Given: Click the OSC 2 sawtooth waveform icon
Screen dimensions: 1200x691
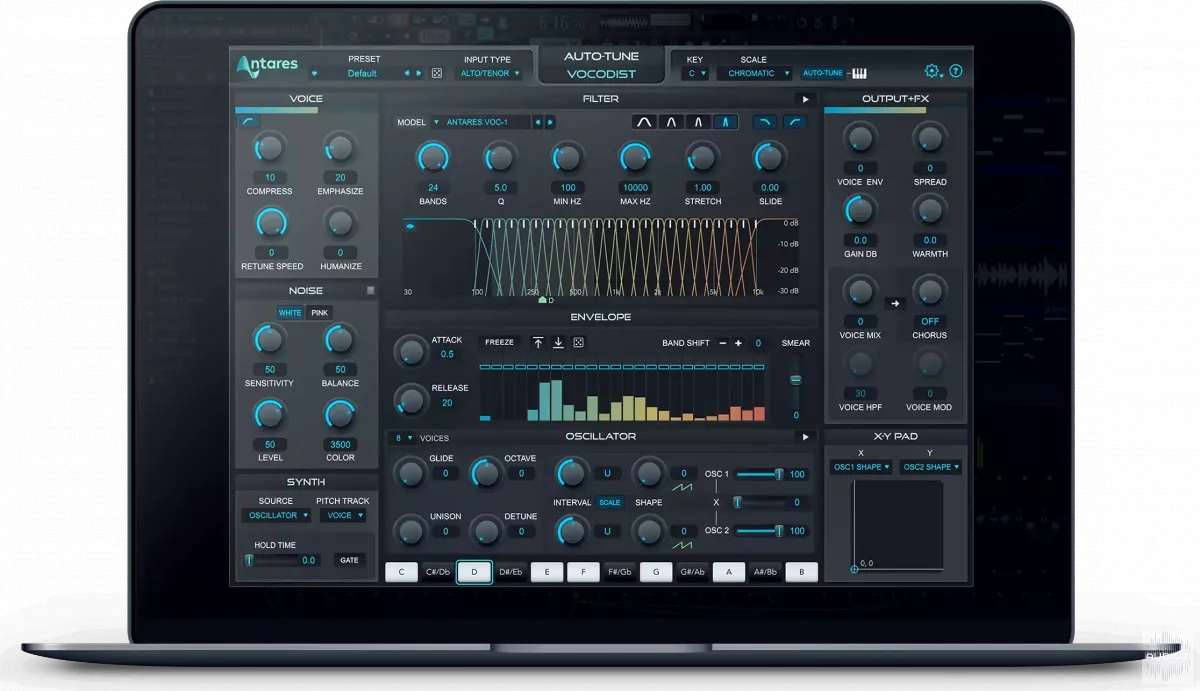Looking at the screenshot, I should [x=683, y=546].
